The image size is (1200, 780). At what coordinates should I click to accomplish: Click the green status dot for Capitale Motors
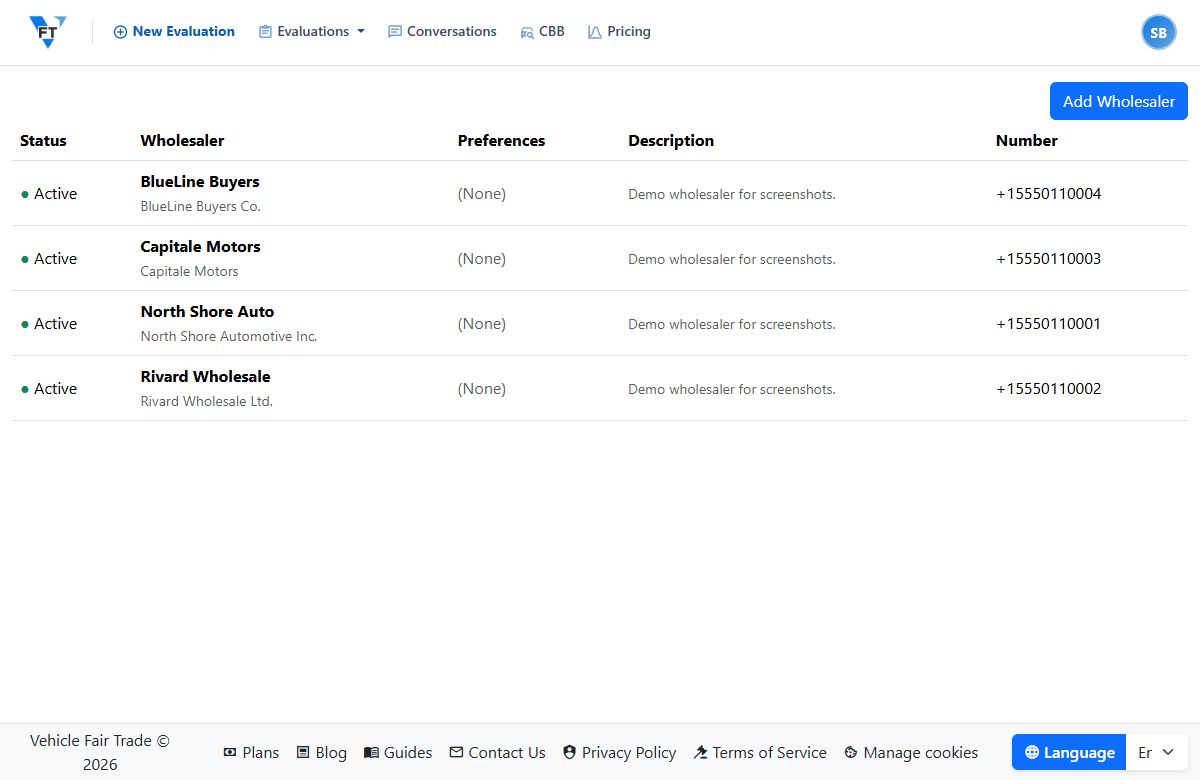click(x=25, y=259)
